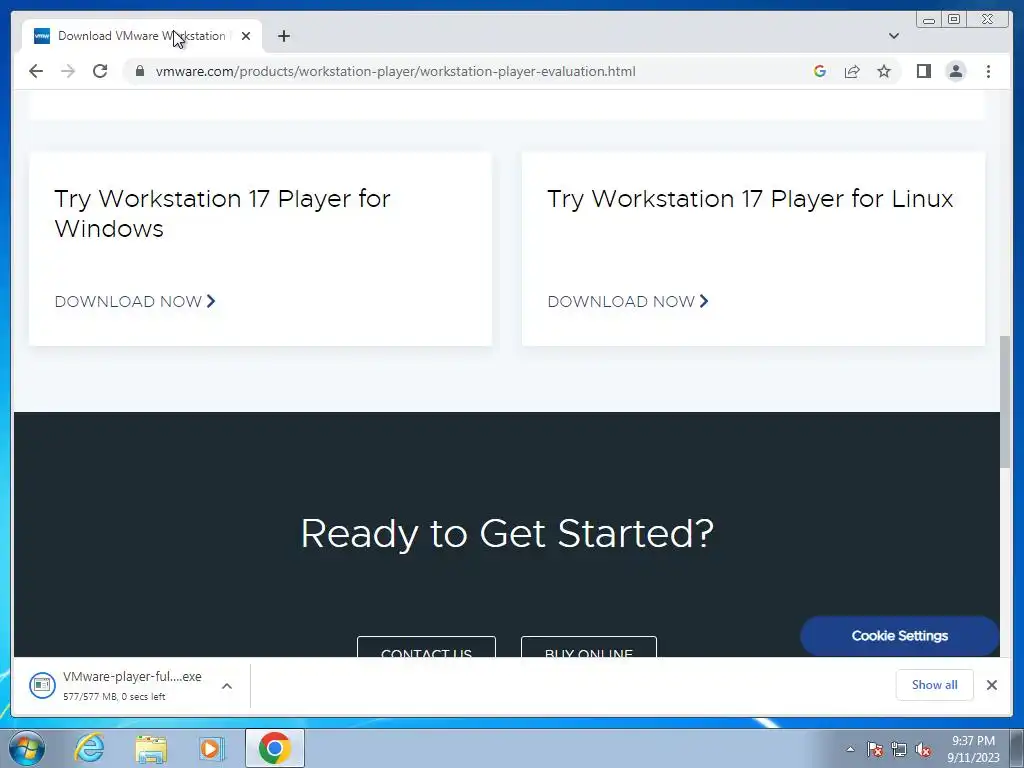Click the '577/577 MB, 0 secs left' status
Screen dimensions: 1024x768
[114, 697]
